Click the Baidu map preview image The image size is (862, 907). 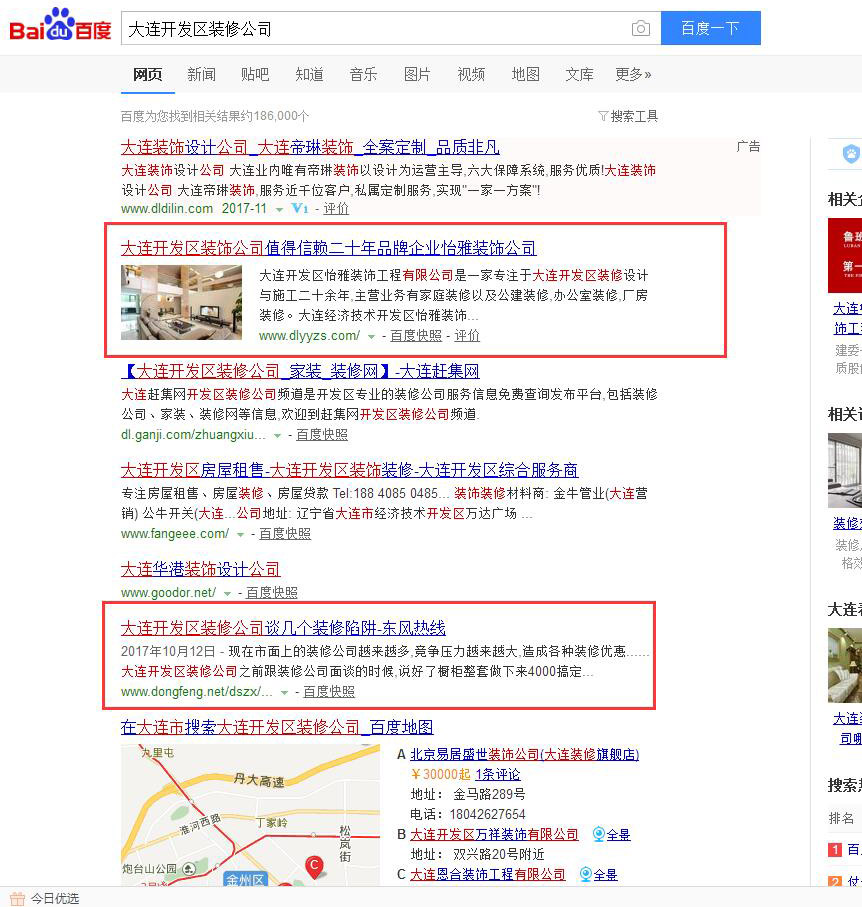[251, 815]
